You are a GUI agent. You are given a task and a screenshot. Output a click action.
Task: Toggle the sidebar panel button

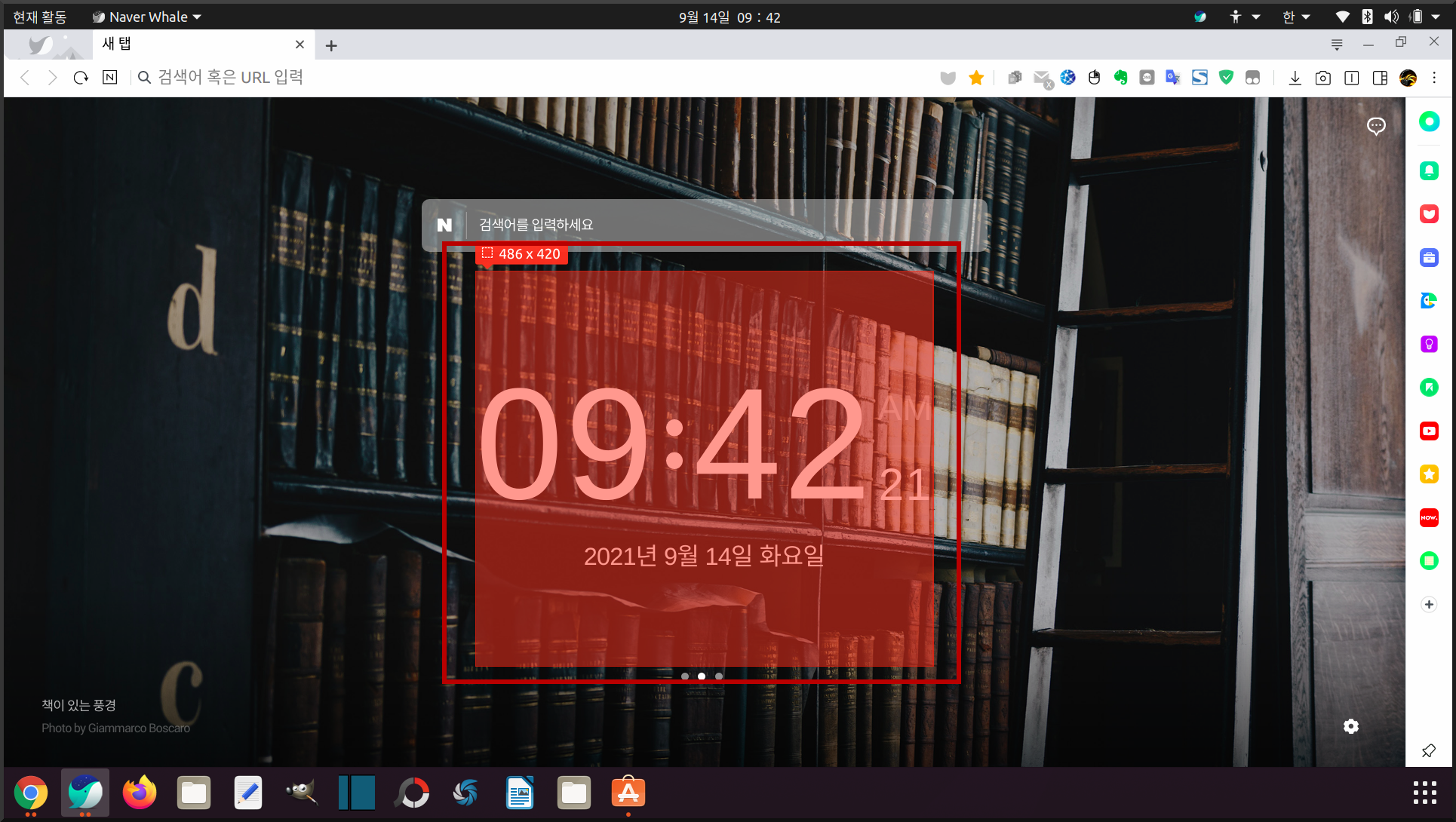(x=1380, y=78)
